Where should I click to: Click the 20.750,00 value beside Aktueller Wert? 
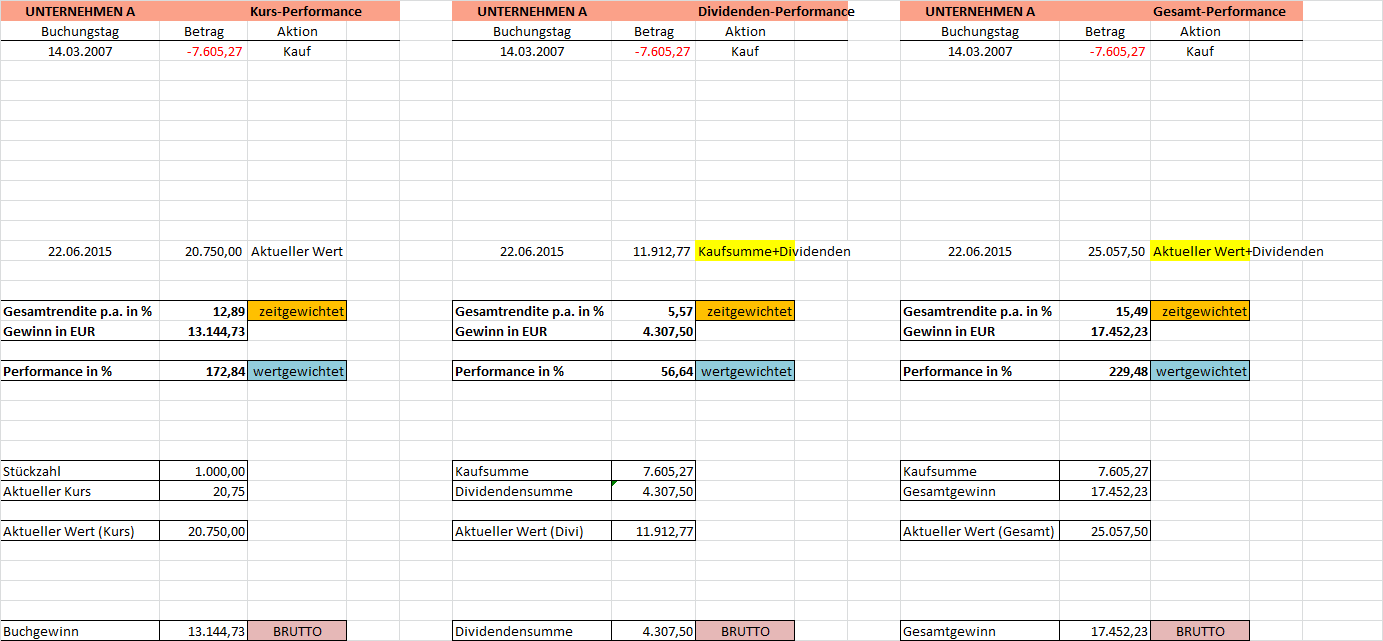tap(204, 251)
